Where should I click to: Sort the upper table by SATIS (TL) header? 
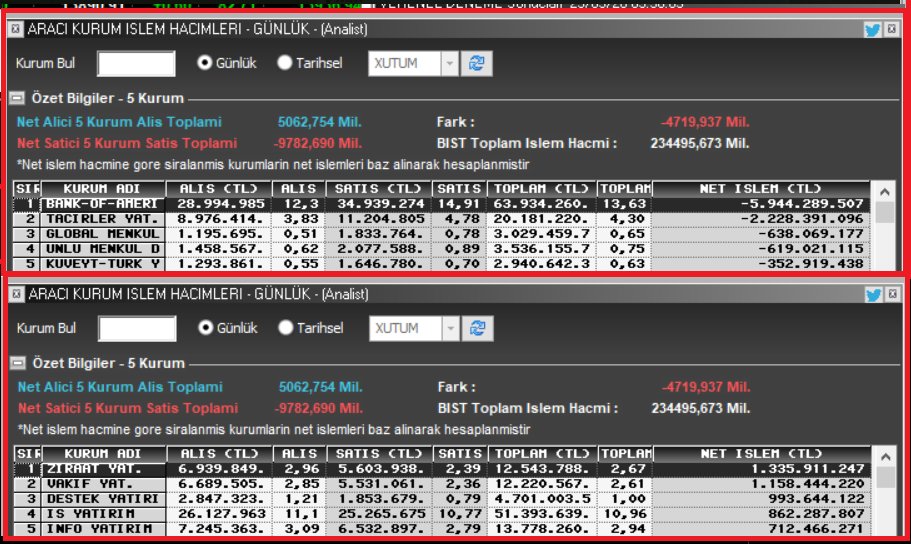click(379, 189)
